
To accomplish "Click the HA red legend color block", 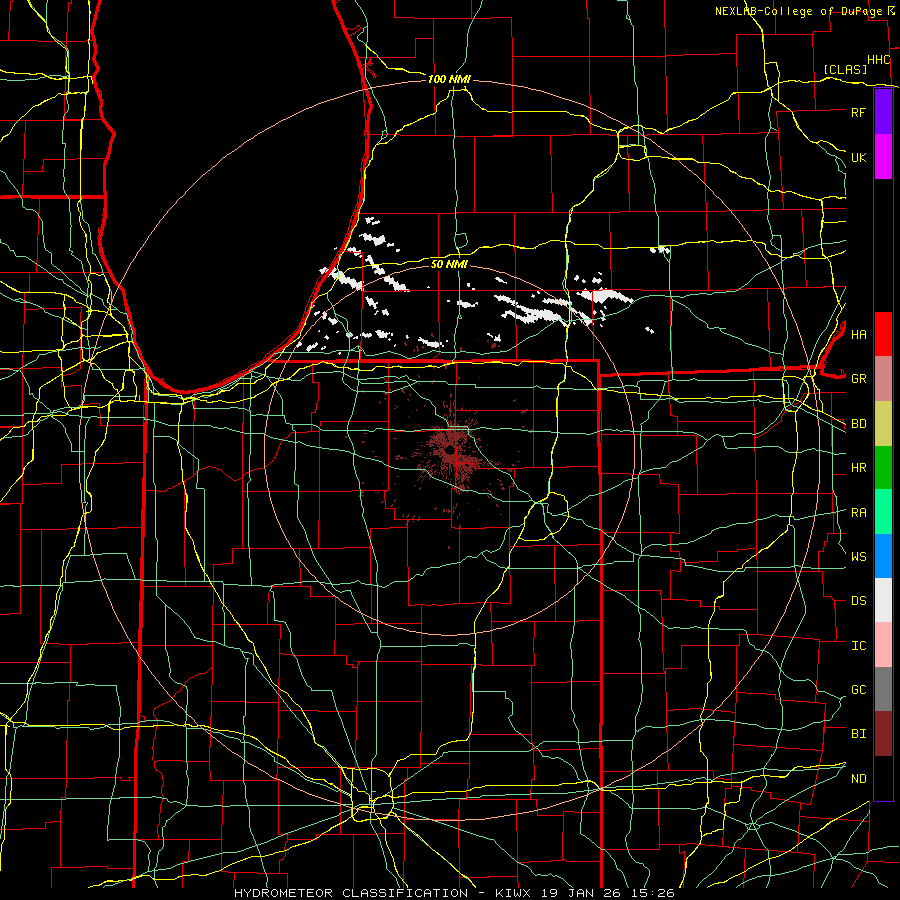I will tap(883, 334).
